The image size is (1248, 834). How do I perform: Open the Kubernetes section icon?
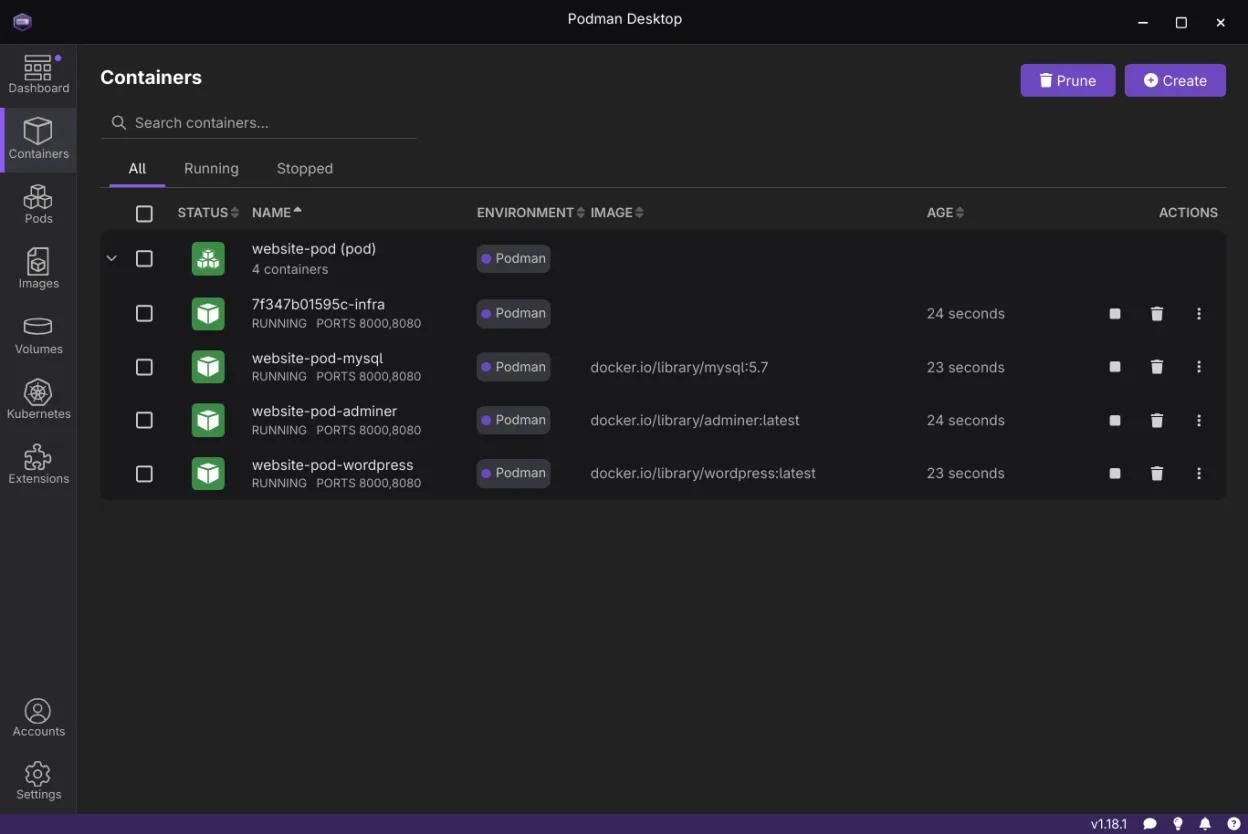[38, 400]
